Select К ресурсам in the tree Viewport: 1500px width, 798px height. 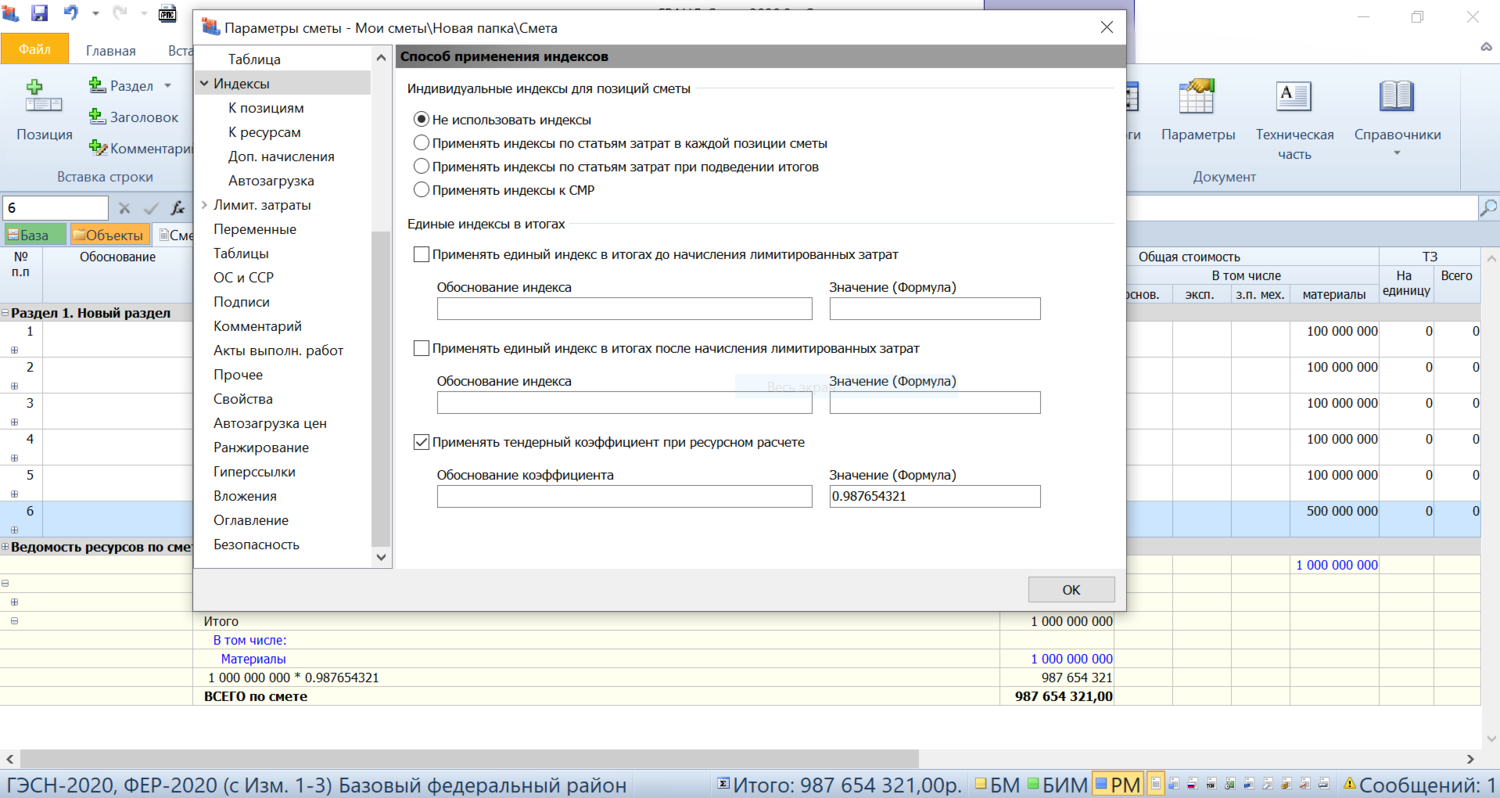coord(264,132)
